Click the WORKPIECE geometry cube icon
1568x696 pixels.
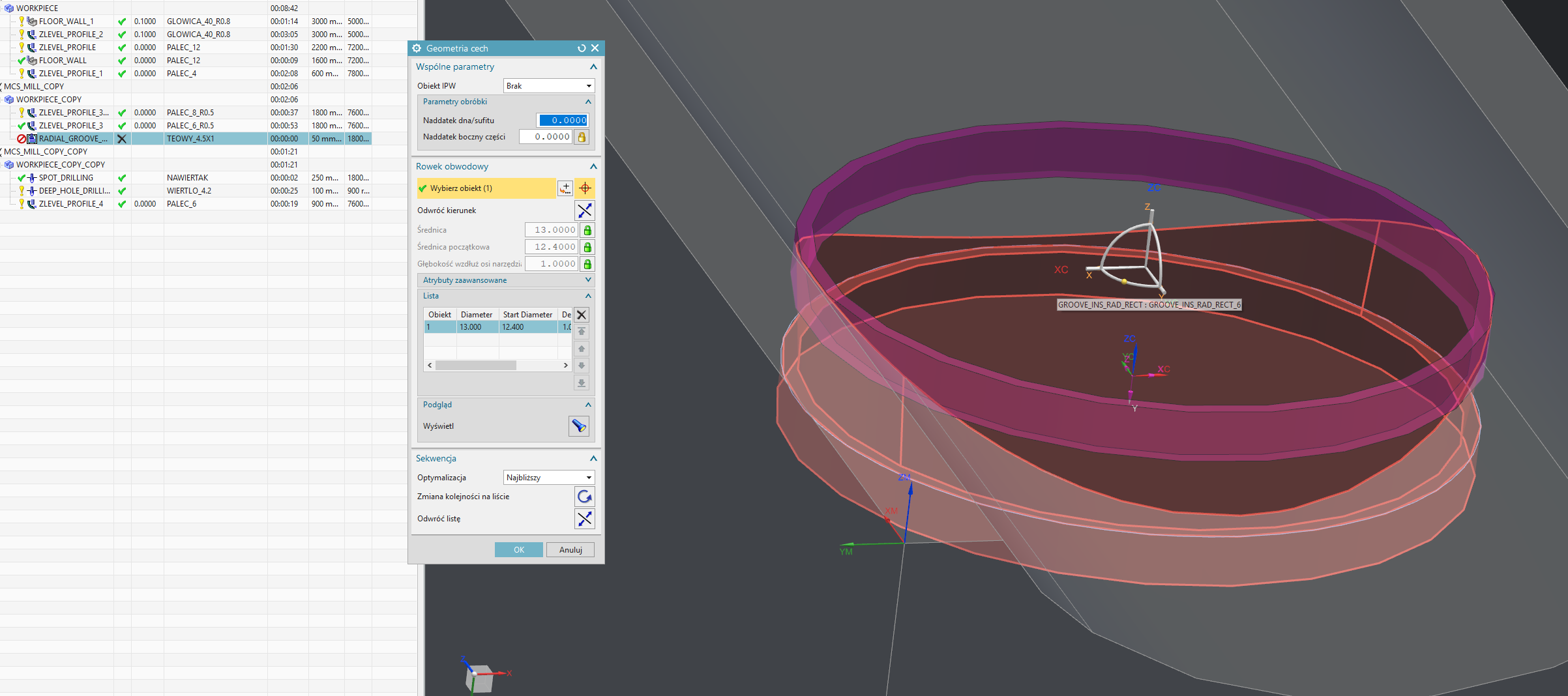[x=9, y=8]
